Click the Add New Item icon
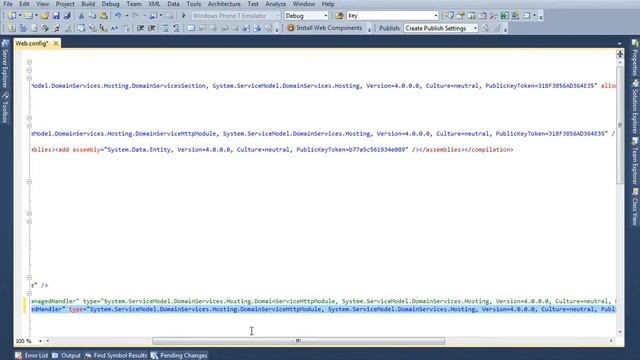 [x=28, y=16]
